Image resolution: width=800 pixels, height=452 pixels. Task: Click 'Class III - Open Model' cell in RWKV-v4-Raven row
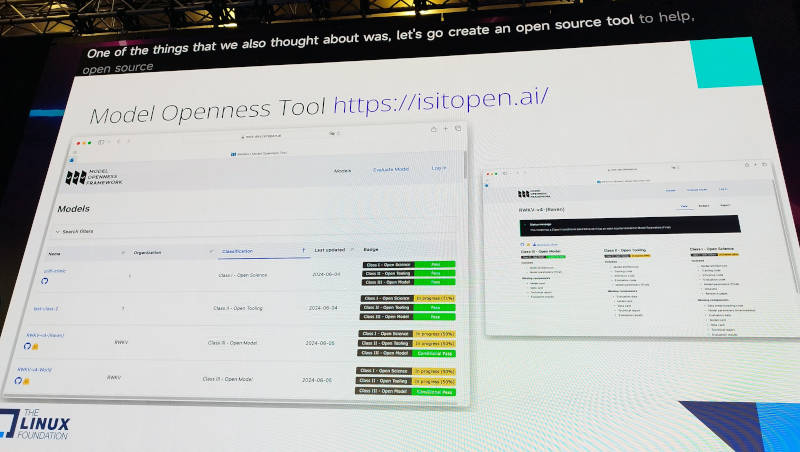233,343
